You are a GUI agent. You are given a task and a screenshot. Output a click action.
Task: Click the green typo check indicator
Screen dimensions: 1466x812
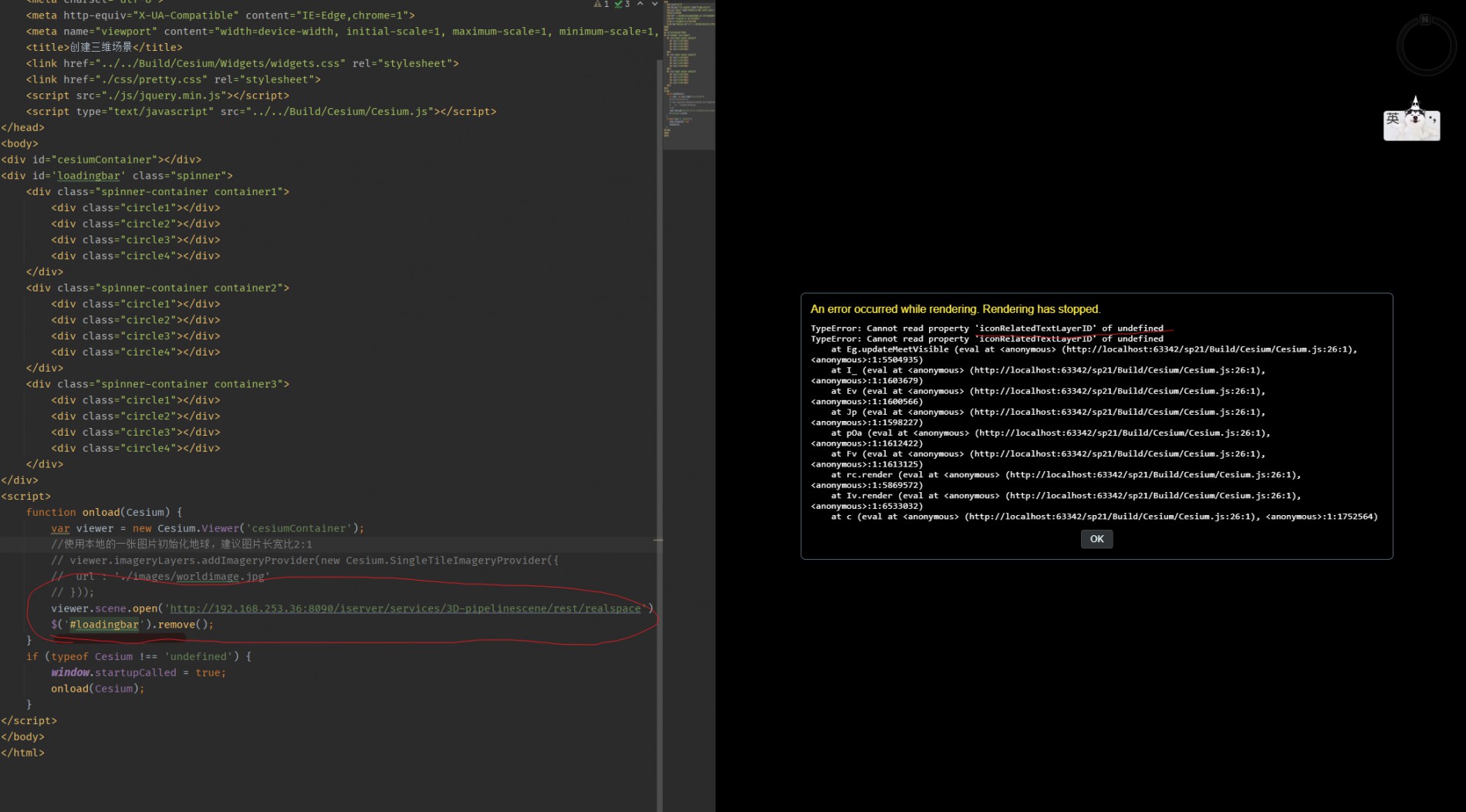point(622,4)
